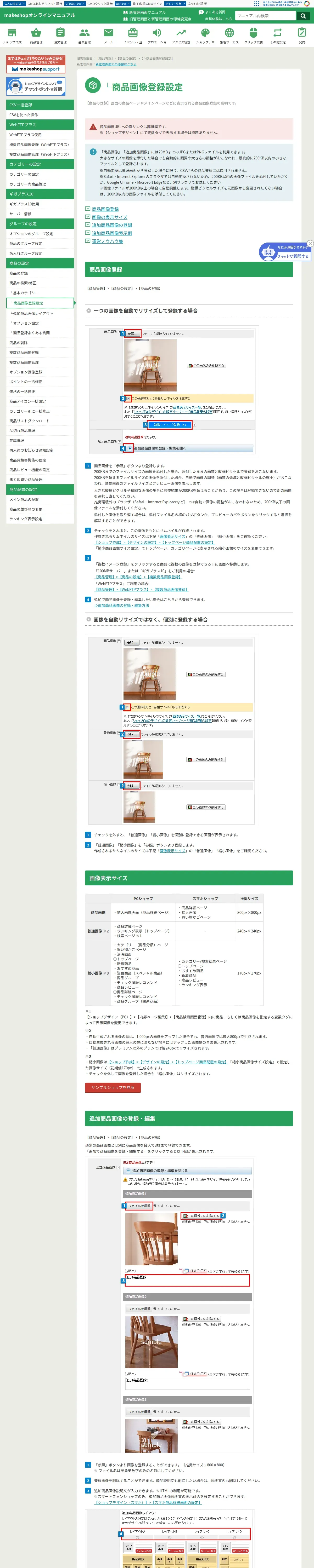This screenshot has height=1568, width=314.
Task: Jump to 運営ノウハウ集 section link
Action: click(107, 241)
